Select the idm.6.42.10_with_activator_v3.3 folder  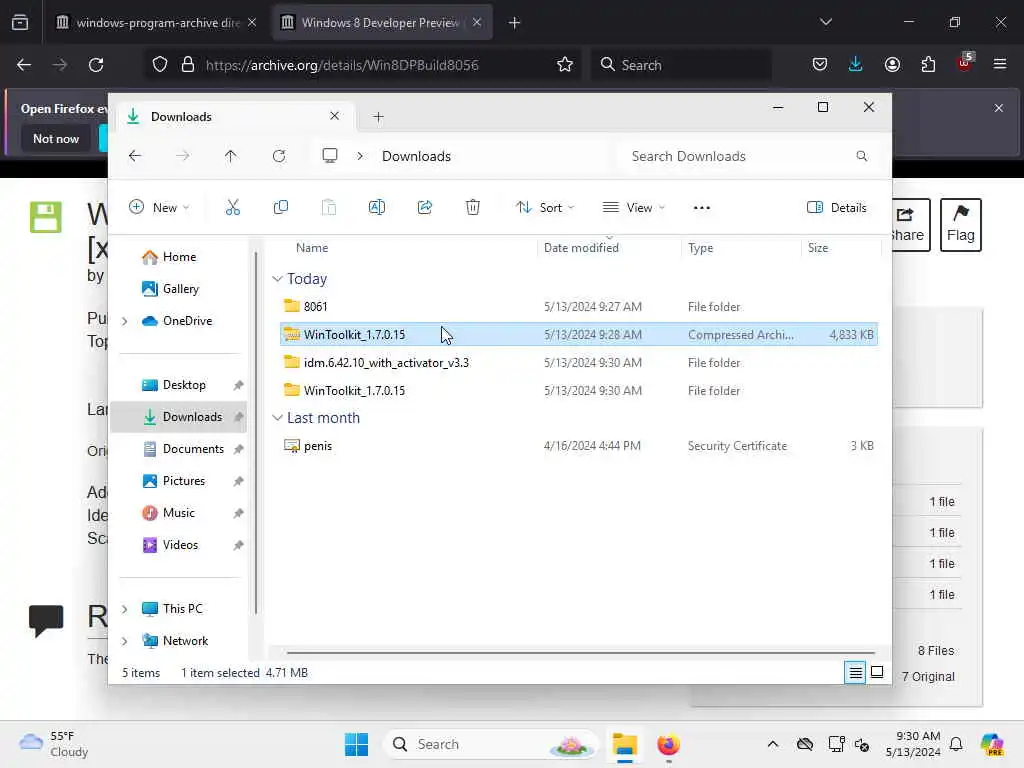579,363
